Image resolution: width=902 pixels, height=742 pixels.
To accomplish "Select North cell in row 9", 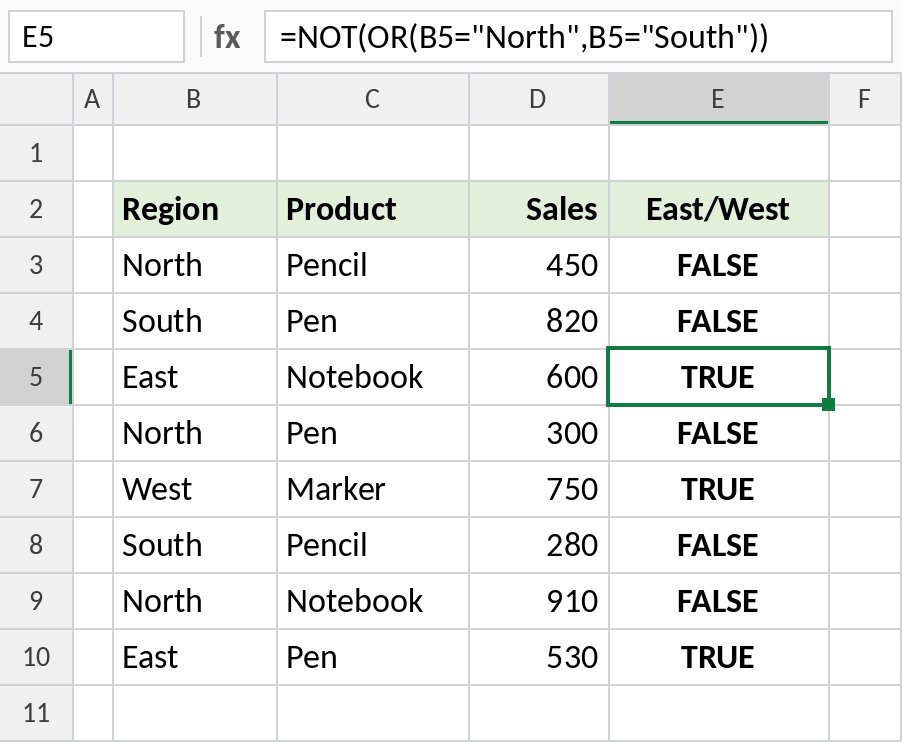I will tap(195, 601).
